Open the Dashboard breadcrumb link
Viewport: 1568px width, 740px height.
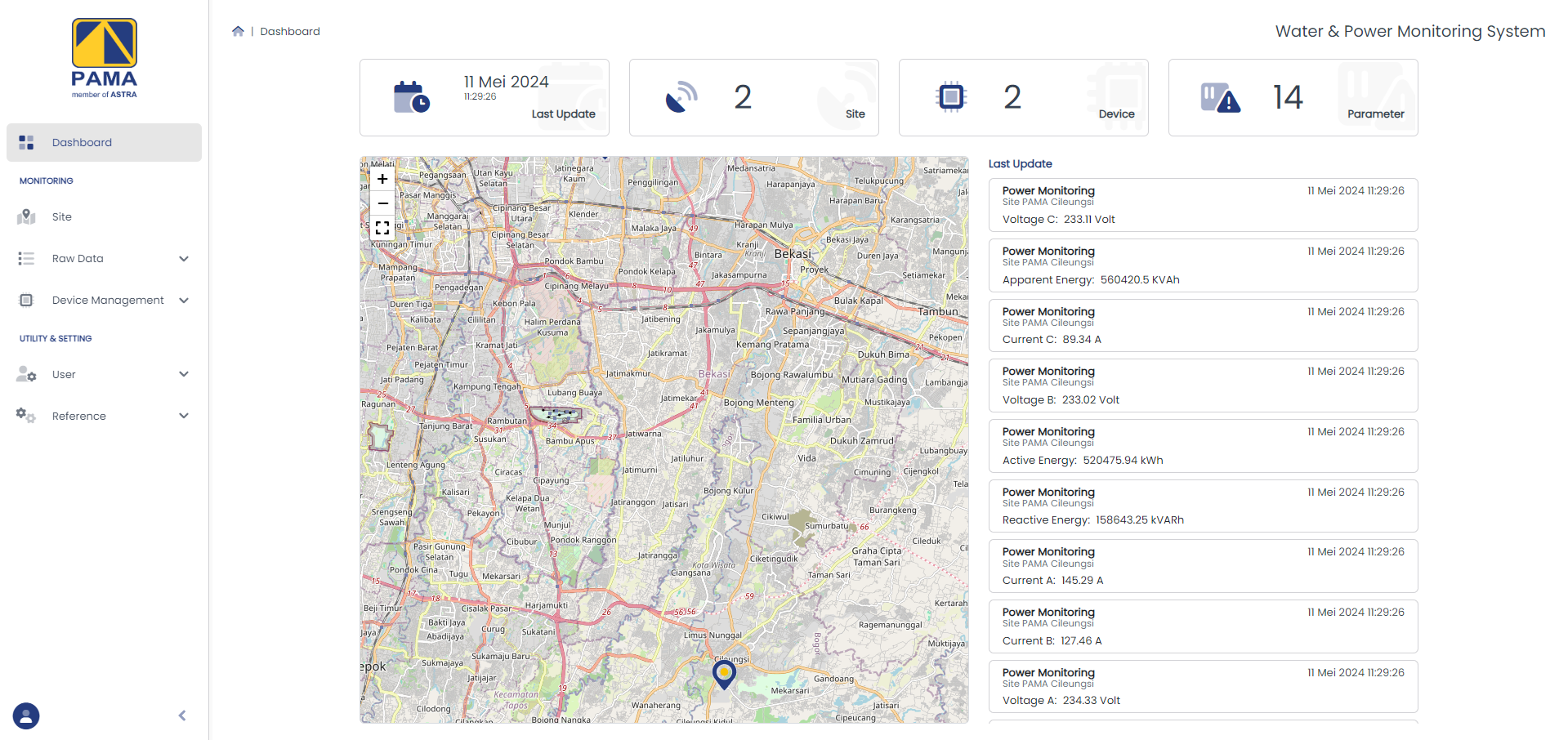290,31
